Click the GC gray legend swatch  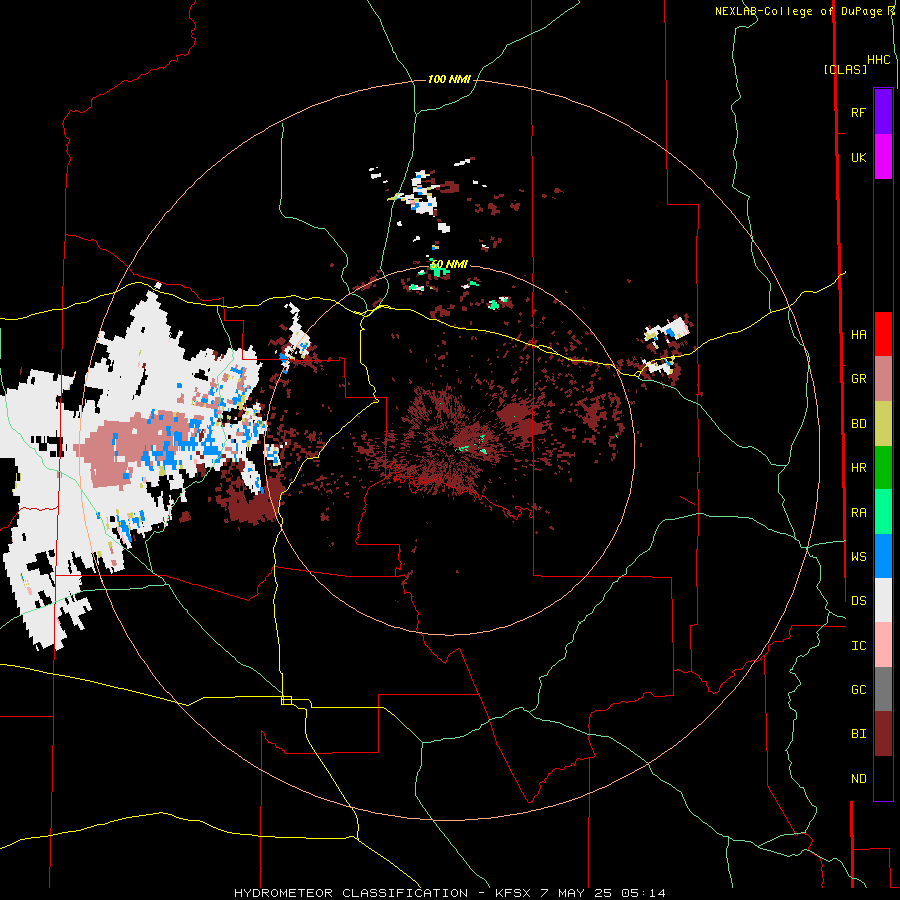[x=883, y=689]
